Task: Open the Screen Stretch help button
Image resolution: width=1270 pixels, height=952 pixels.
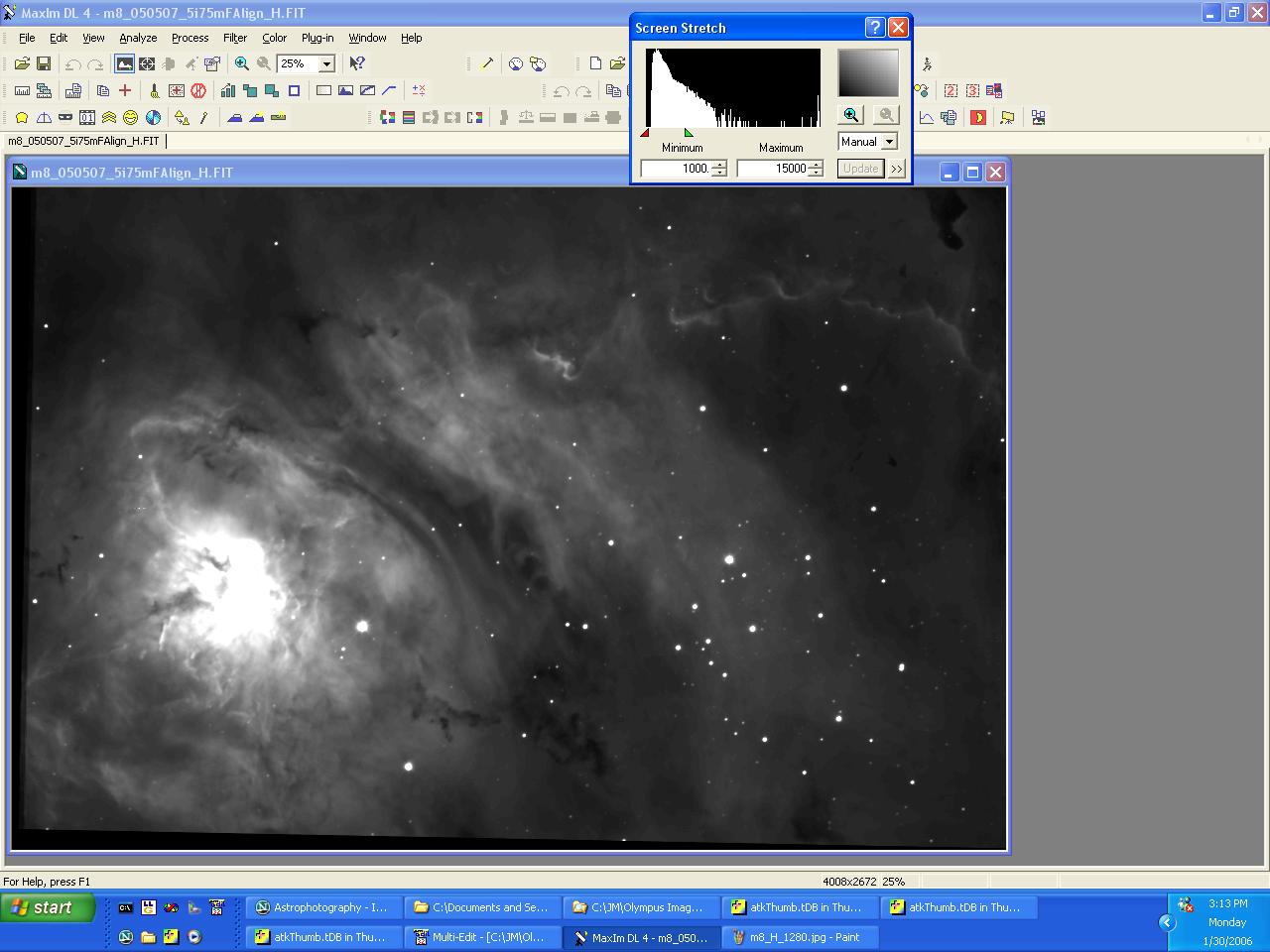Action: tap(874, 28)
